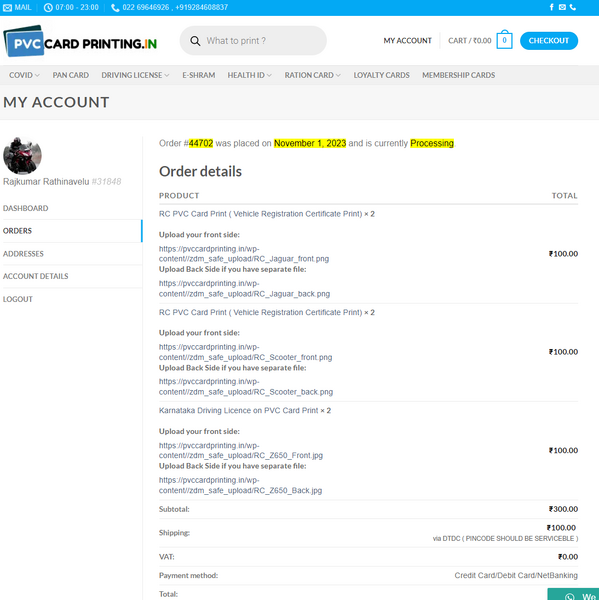The width and height of the screenshot is (599, 600).
Task: Open RC_Jaguar_back.png upload link
Action: [244, 289]
